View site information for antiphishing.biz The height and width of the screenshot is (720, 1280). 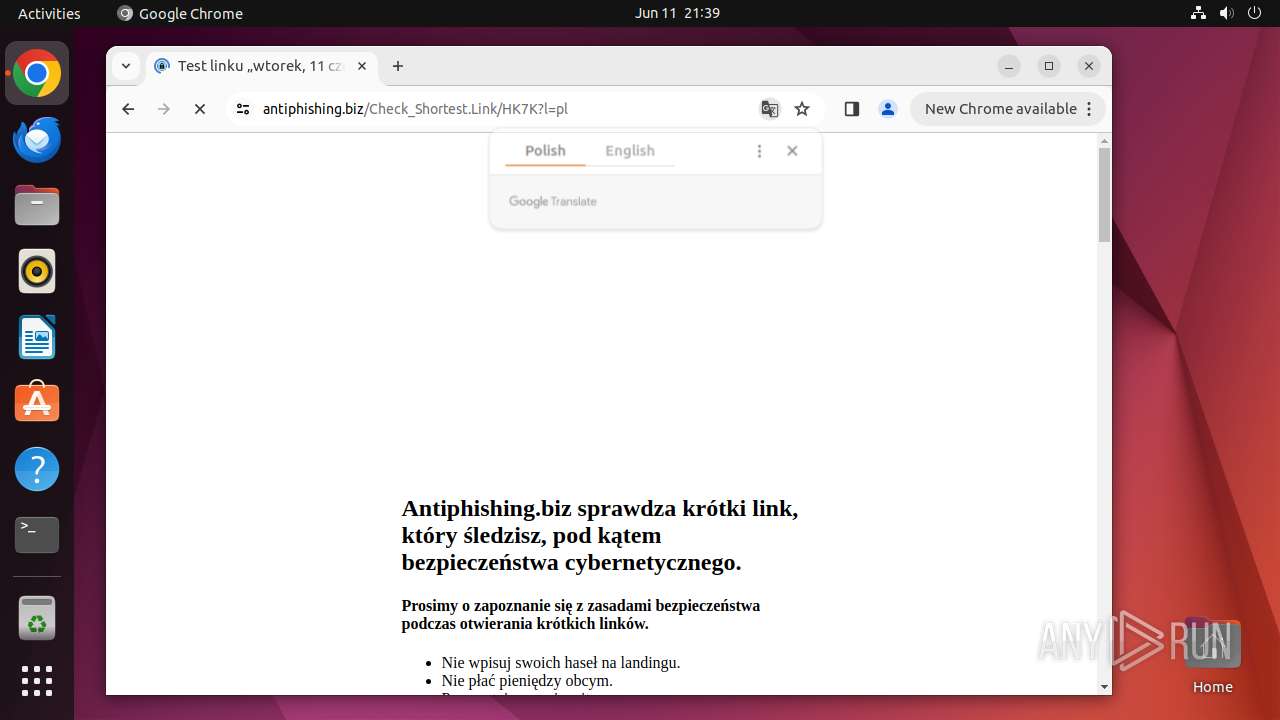(242, 109)
